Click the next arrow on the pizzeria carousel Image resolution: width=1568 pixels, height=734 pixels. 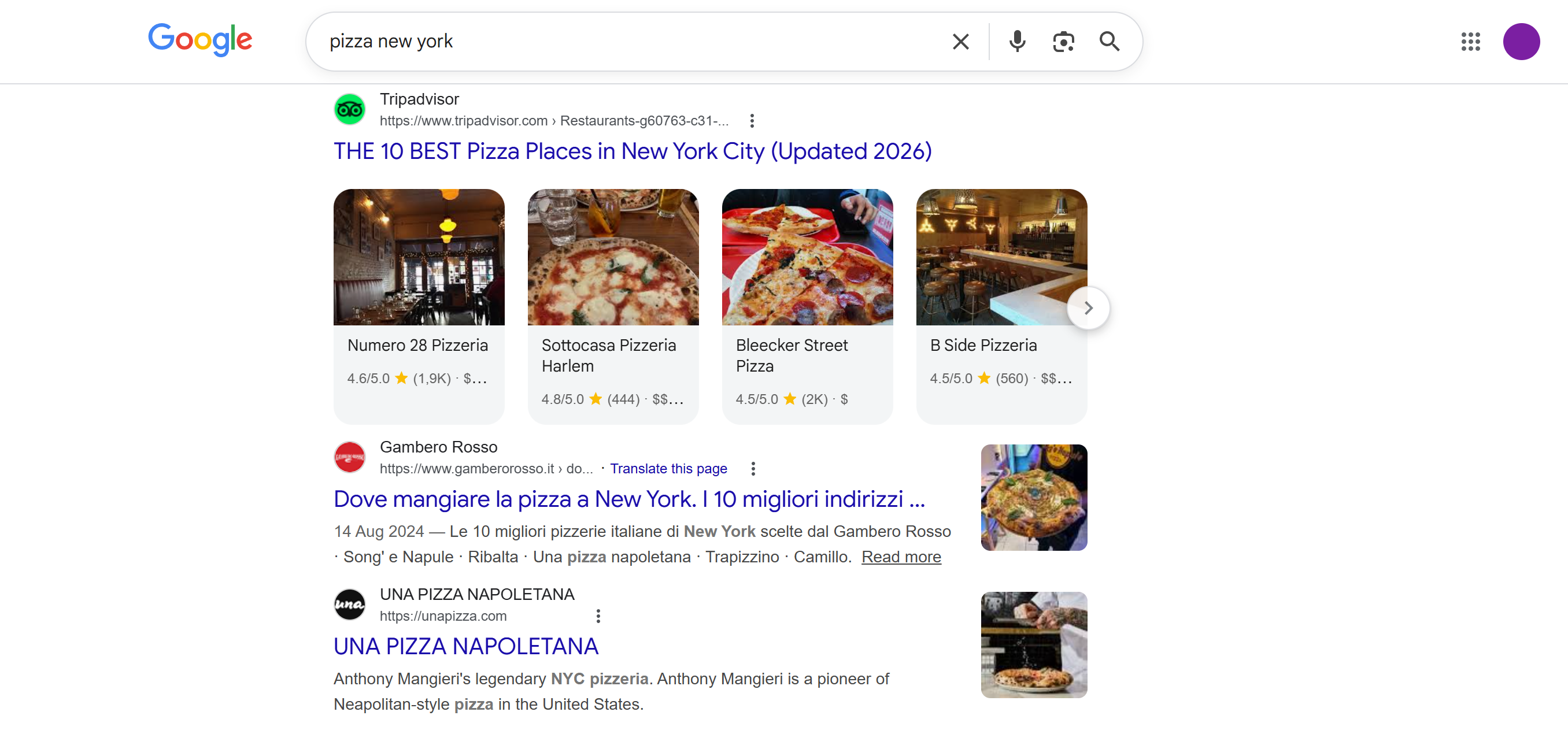pos(1088,307)
